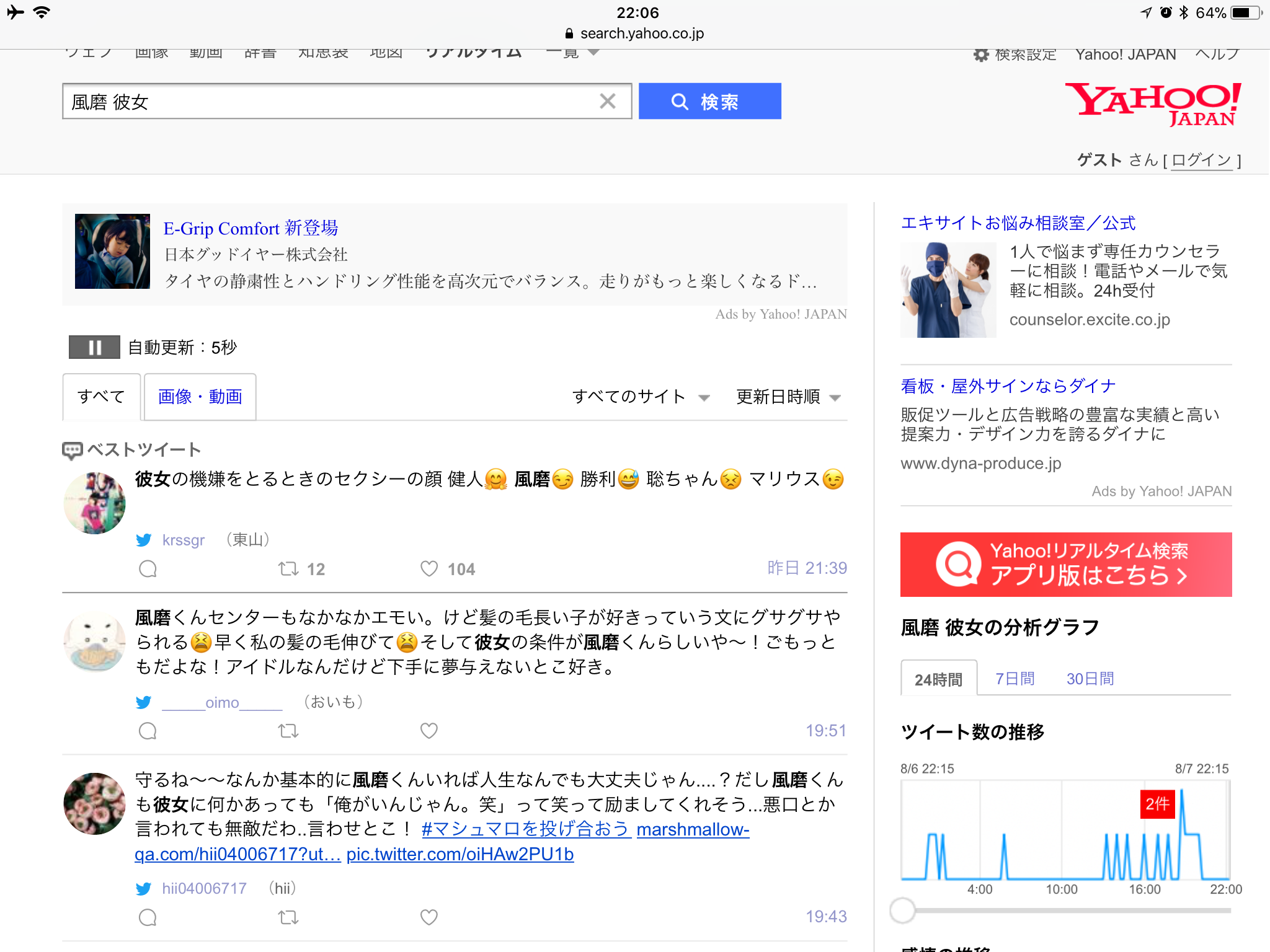Open the 19:51 timestamp link
This screenshot has width=1270, height=952.
click(x=826, y=731)
